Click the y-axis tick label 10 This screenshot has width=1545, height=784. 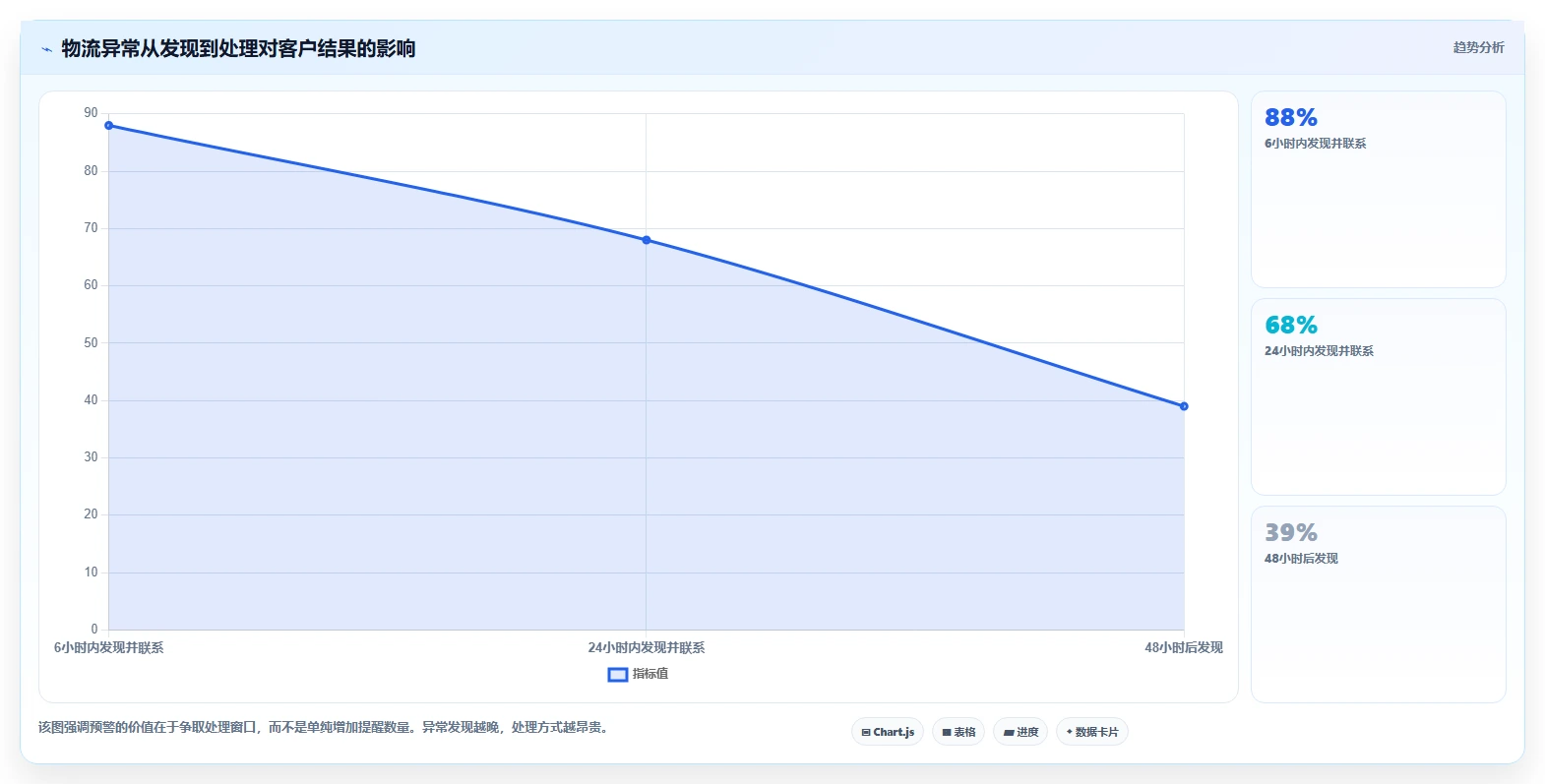[91, 573]
